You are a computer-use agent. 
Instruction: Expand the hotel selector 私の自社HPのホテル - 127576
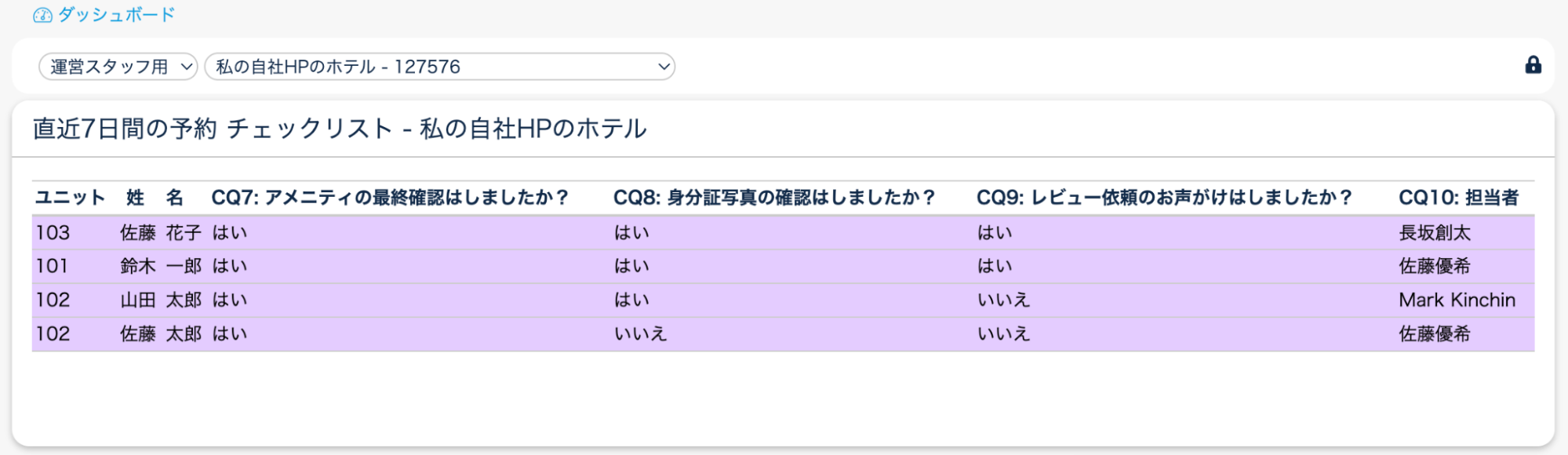[439, 67]
